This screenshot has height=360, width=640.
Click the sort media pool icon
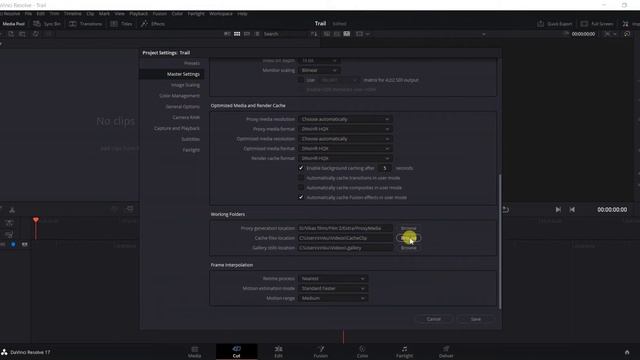point(314,34)
